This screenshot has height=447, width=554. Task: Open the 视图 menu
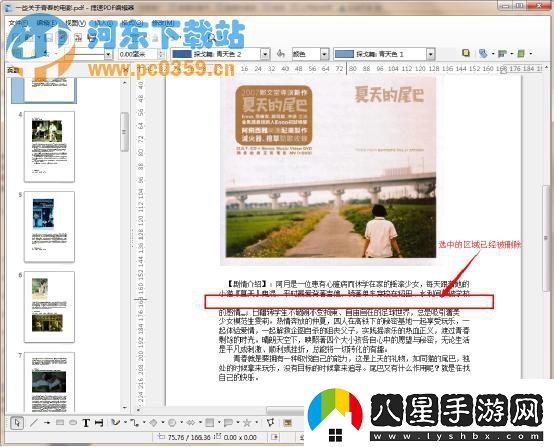point(75,23)
